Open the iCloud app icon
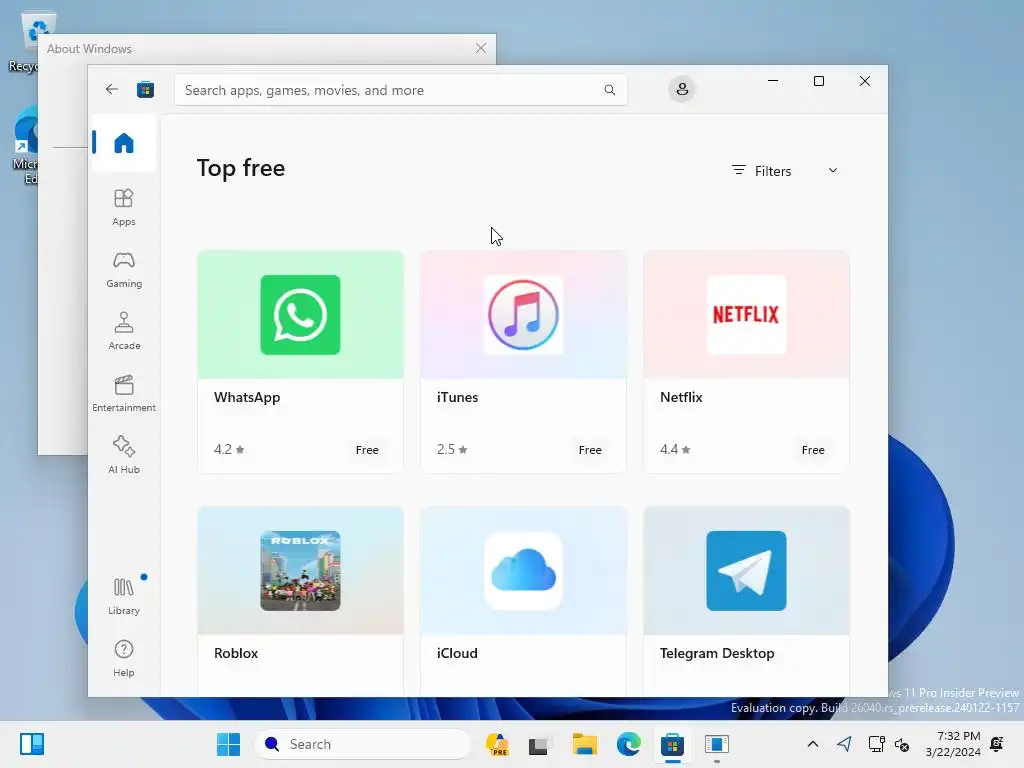Viewport: 1024px width, 768px height. [523, 571]
